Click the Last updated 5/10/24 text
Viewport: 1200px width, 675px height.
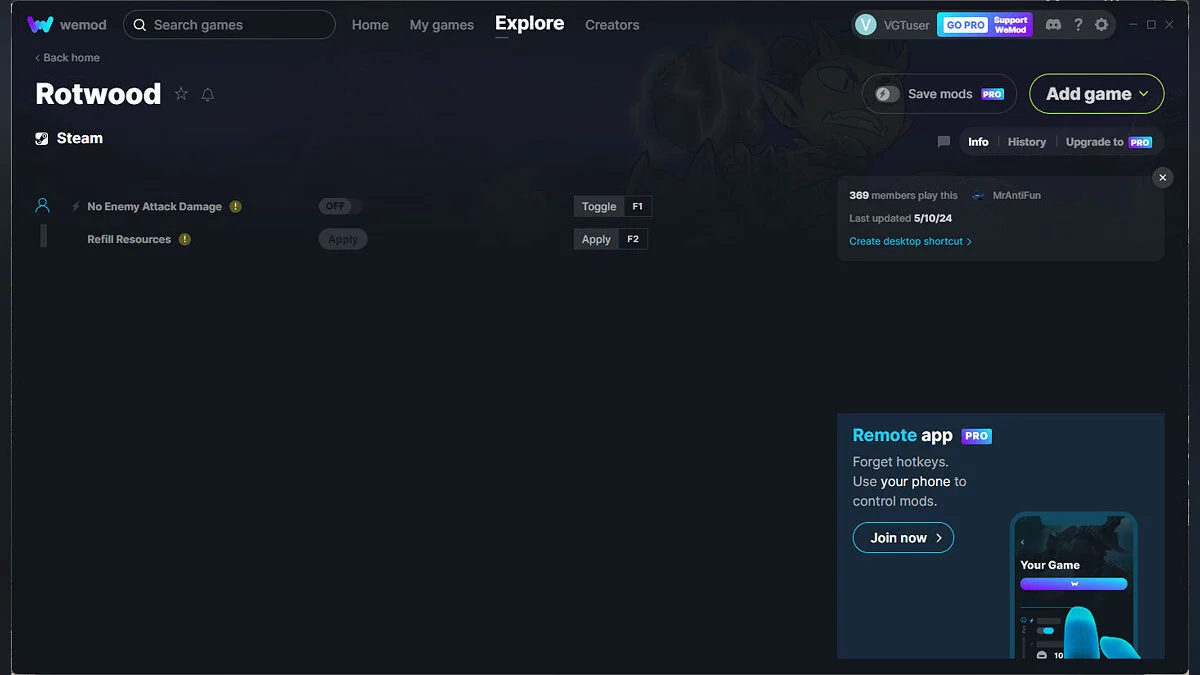[x=900, y=218]
